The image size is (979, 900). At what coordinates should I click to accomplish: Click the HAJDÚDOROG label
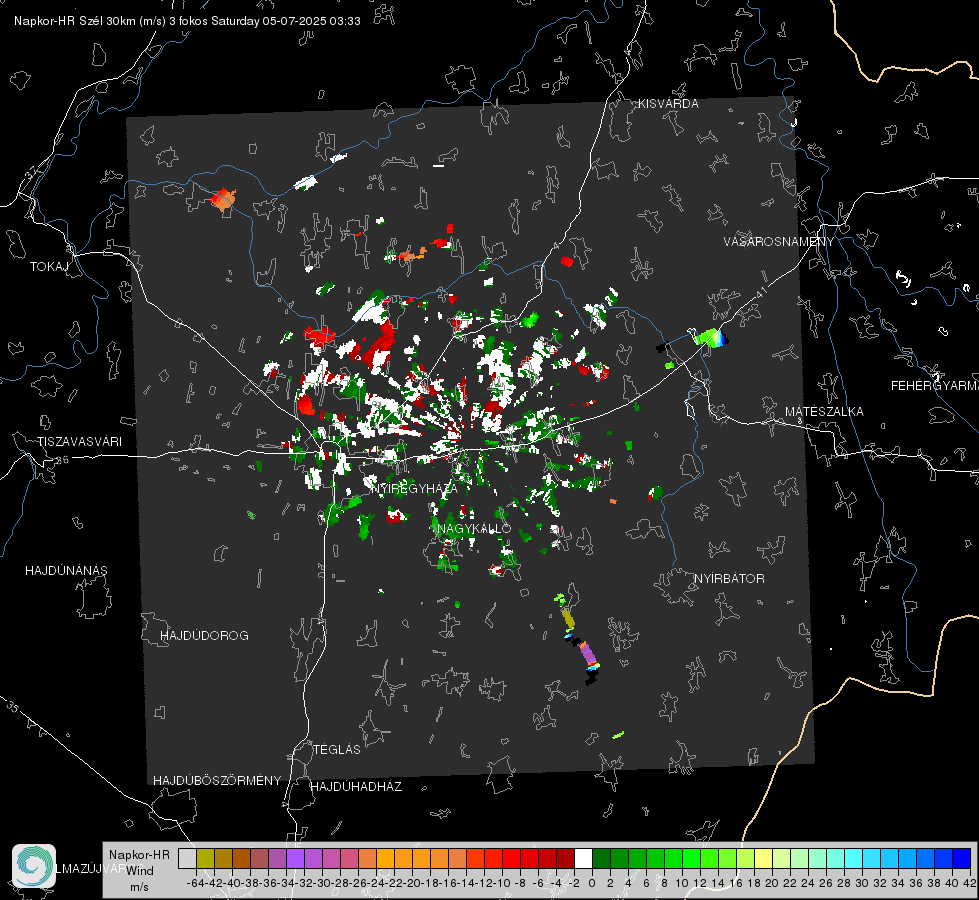[x=204, y=635]
